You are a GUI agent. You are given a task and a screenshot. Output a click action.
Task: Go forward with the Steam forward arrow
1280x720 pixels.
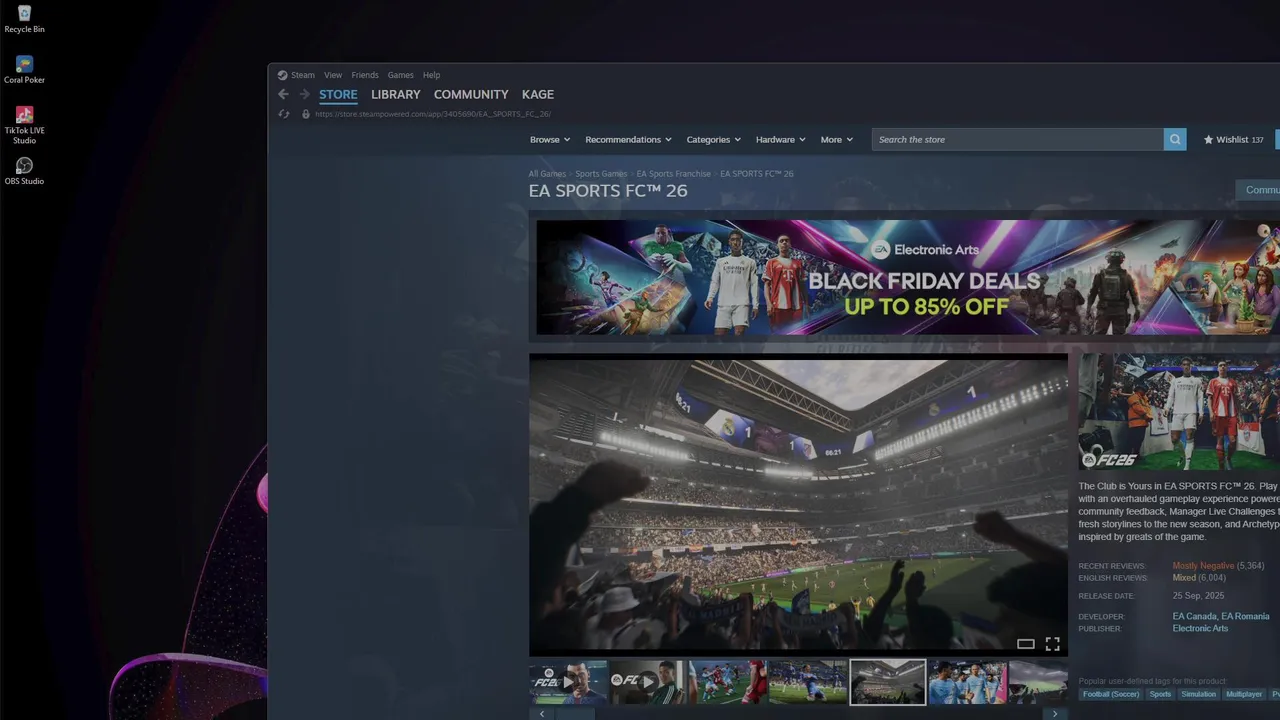[305, 94]
